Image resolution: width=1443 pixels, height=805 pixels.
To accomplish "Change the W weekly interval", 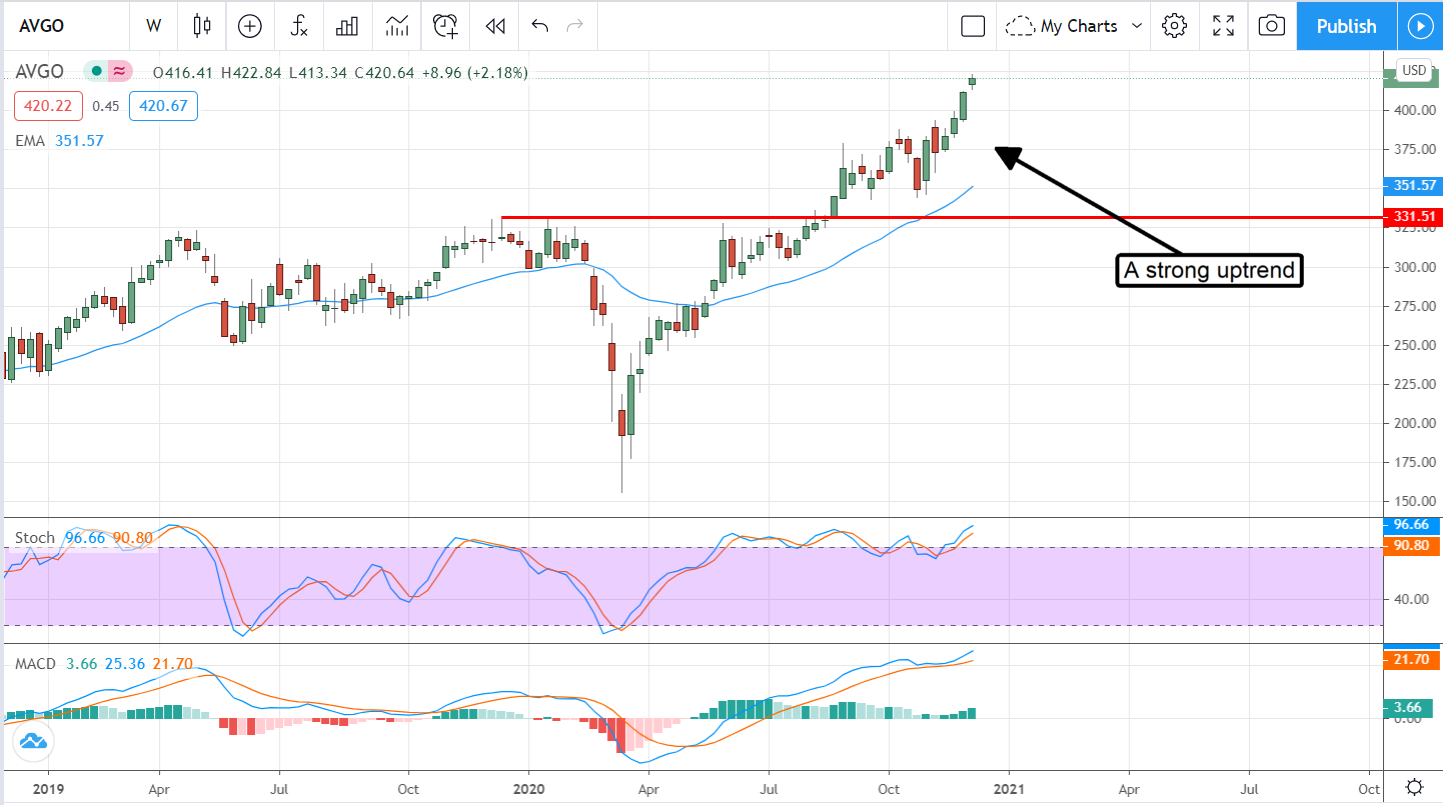I will point(153,26).
